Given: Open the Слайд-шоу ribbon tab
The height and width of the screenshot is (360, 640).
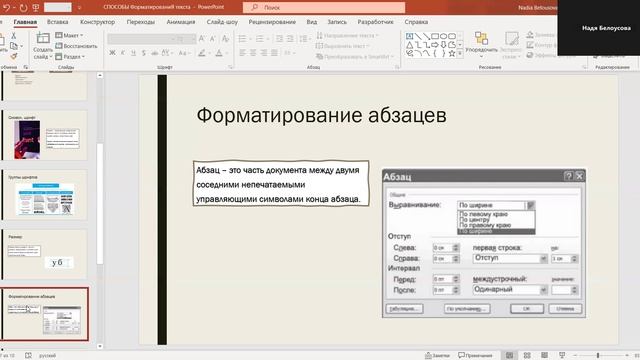Looking at the screenshot, I should (222, 22).
